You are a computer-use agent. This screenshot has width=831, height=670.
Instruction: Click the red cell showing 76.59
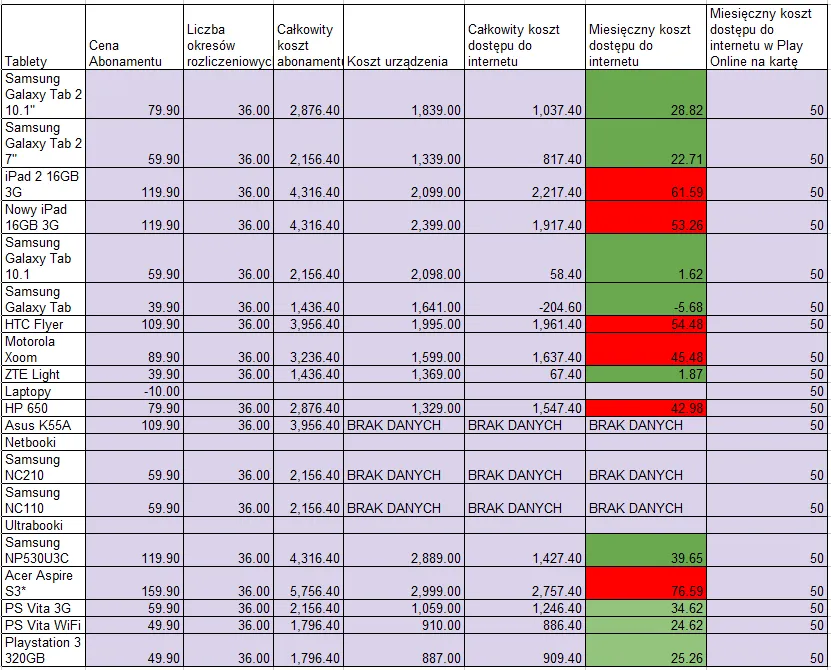tap(646, 583)
